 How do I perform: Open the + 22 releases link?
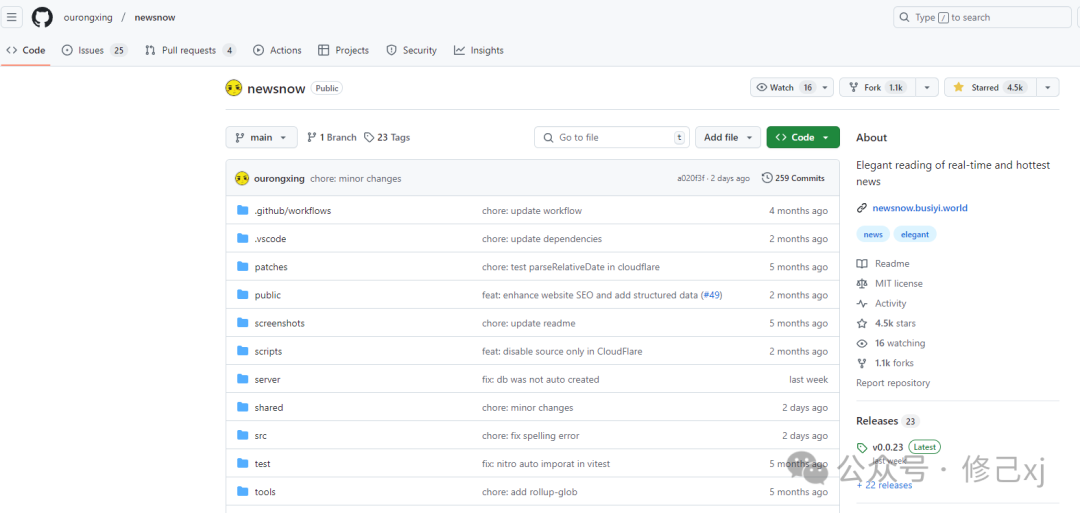point(884,485)
